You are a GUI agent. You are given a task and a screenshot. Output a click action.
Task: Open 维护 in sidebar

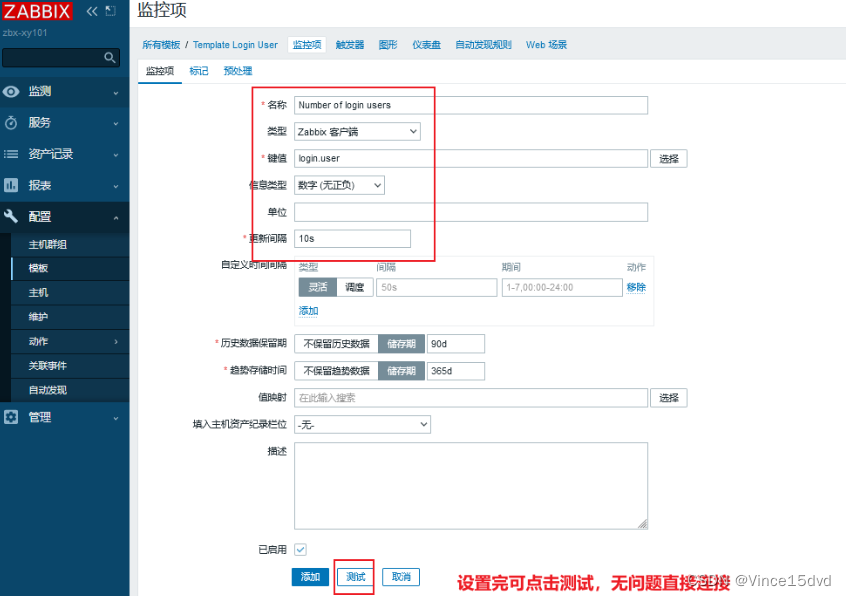[38, 317]
